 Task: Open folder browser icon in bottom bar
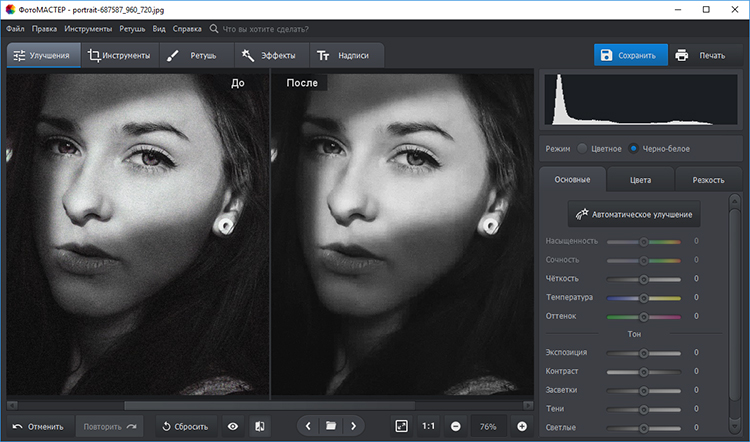click(331, 426)
